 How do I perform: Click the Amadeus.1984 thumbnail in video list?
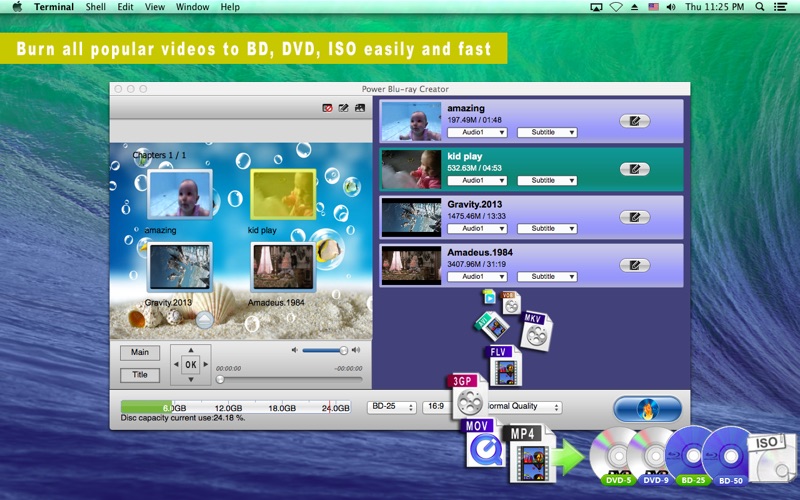pos(411,265)
